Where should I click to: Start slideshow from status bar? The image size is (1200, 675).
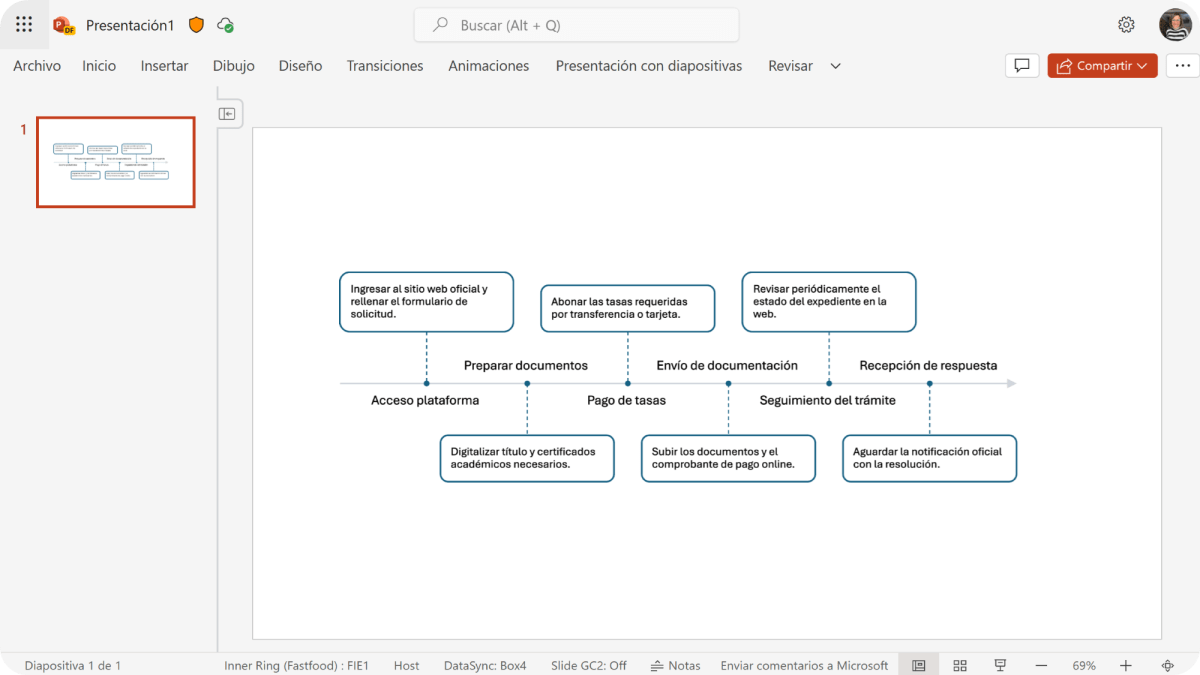coord(999,665)
